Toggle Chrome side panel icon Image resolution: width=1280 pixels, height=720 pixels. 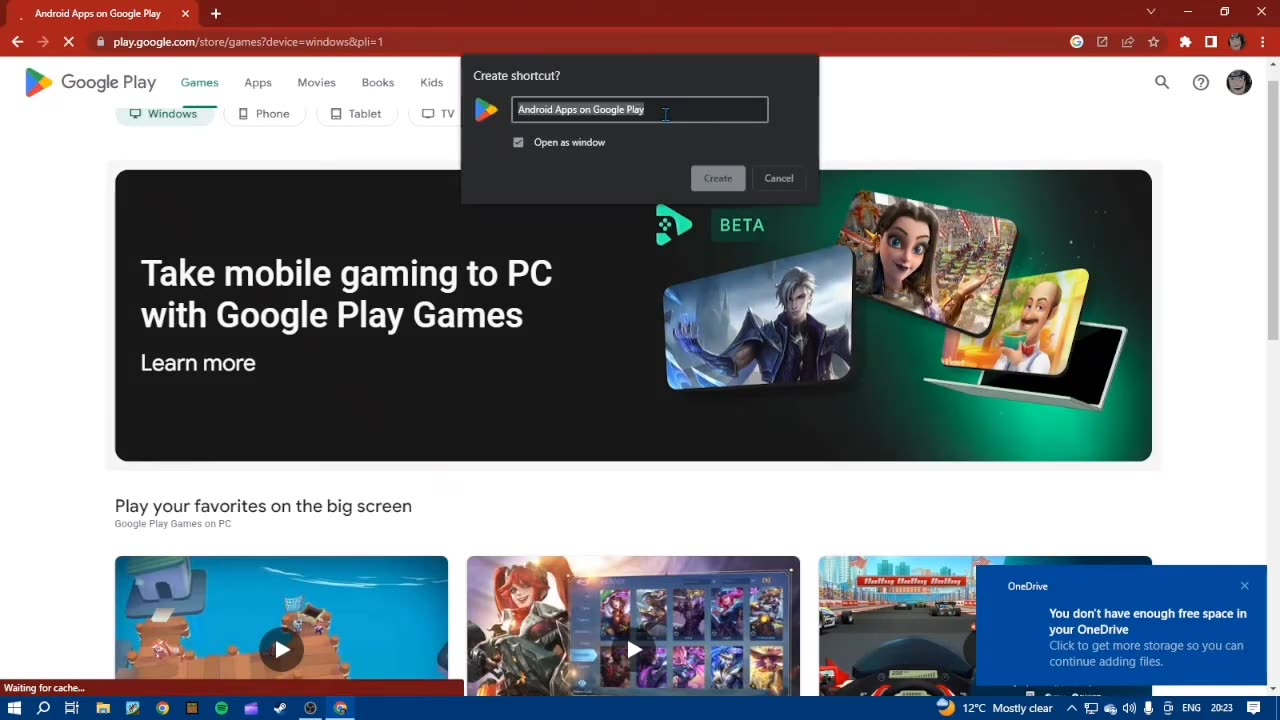point(1211,42)
